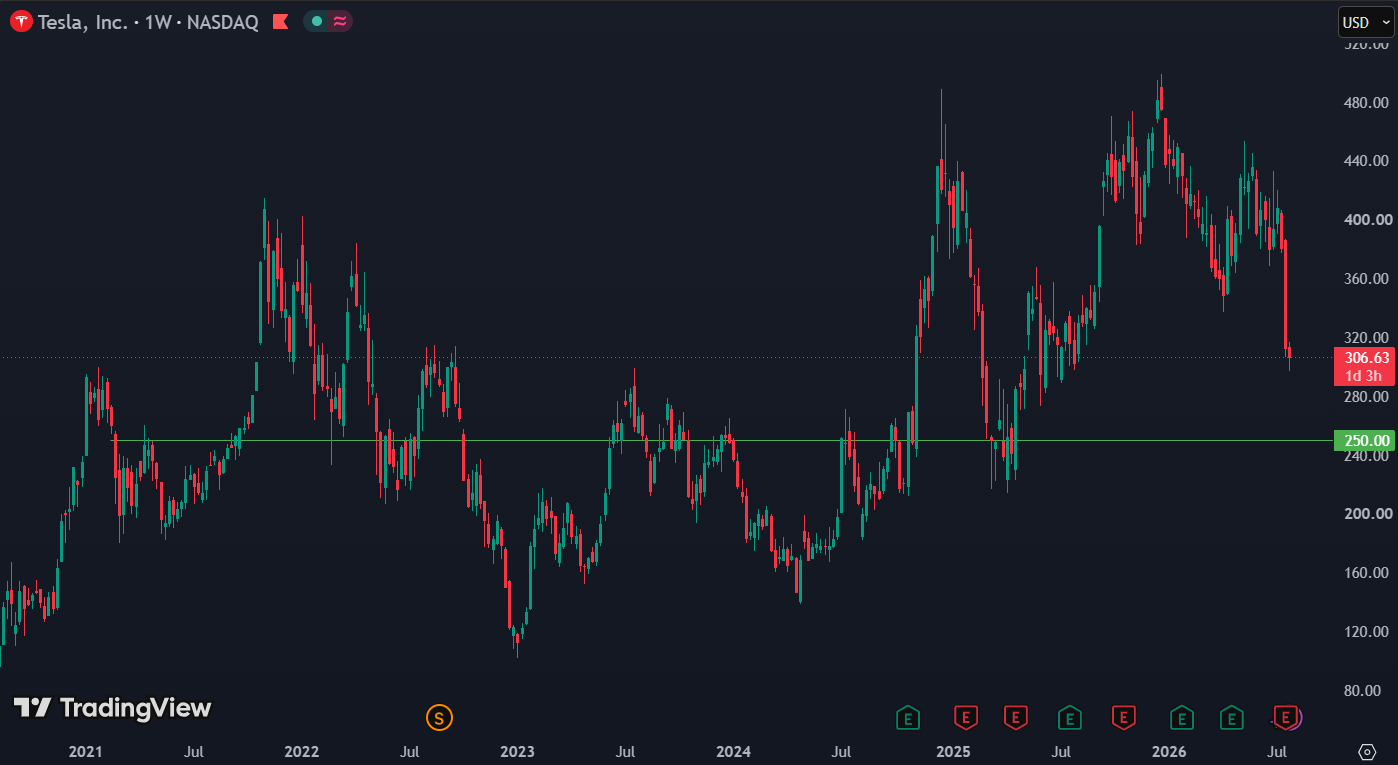Click the Jul label following 2021
This screenshot has height=765, width=1398.
195,752
